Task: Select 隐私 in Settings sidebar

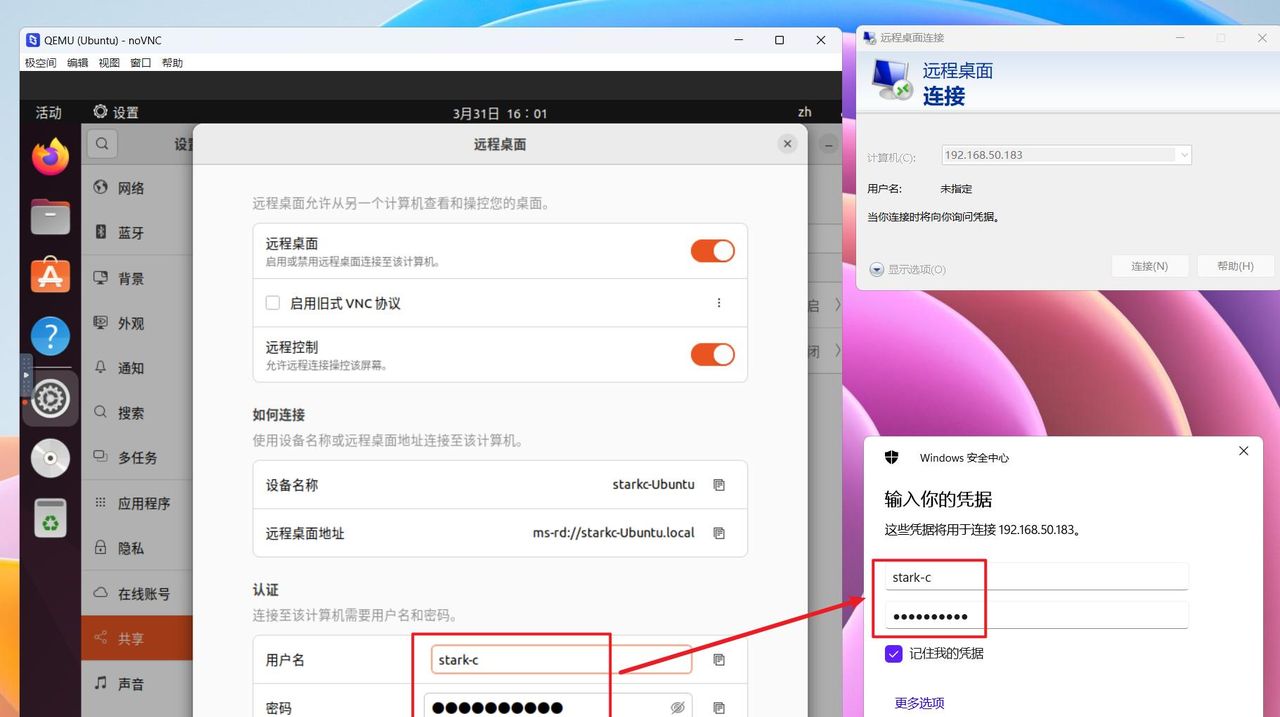Action: click(137, 548)
